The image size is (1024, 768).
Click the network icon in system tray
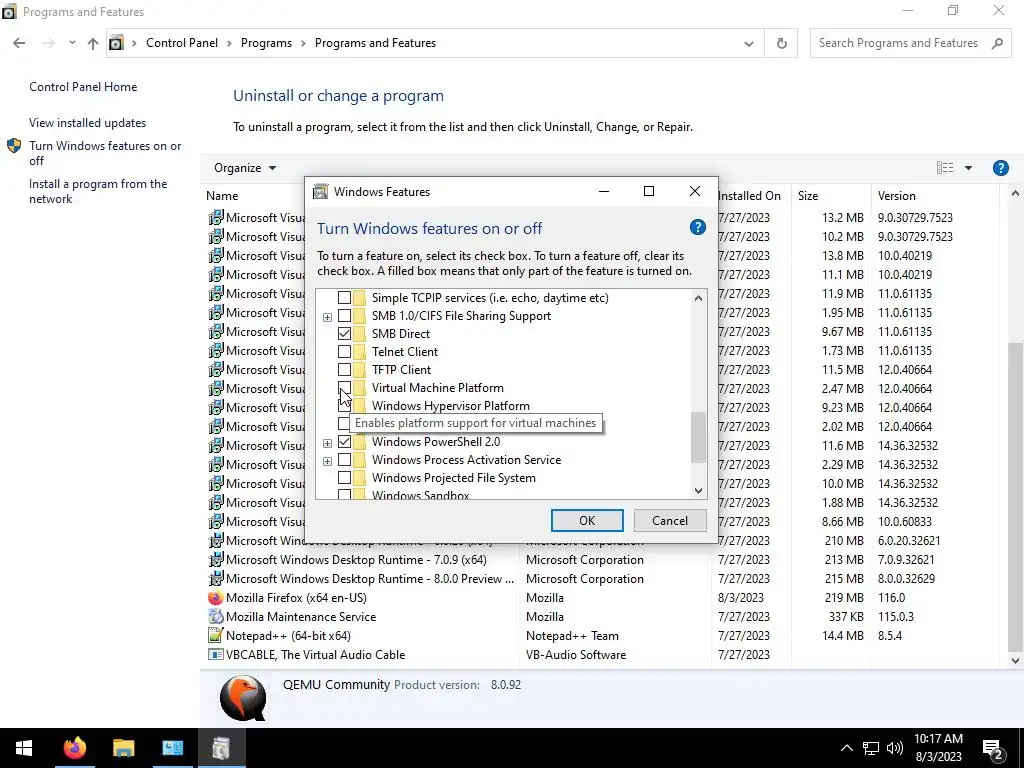click(871, 748)
